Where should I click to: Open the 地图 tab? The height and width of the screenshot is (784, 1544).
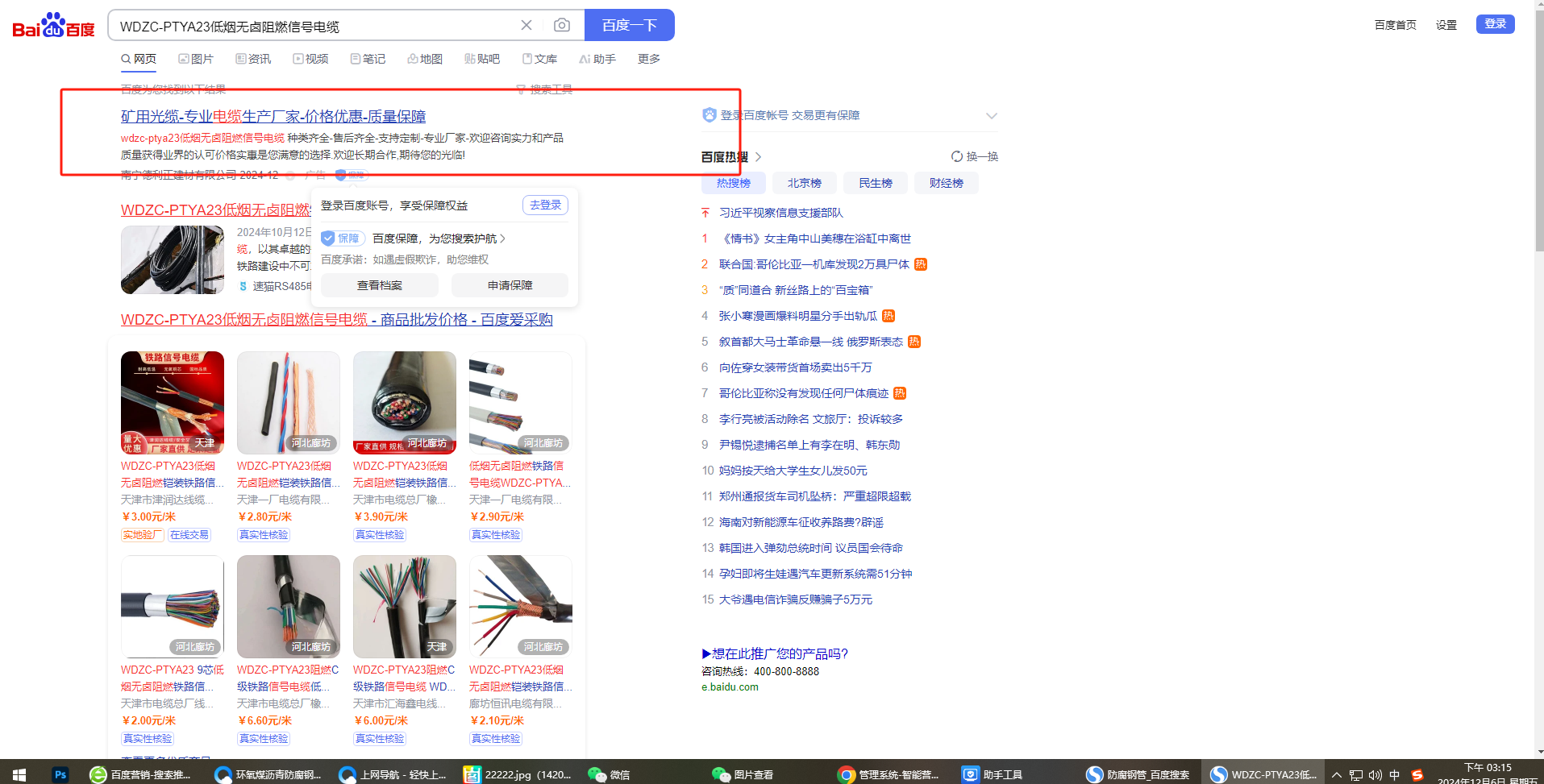coord(425,59)
